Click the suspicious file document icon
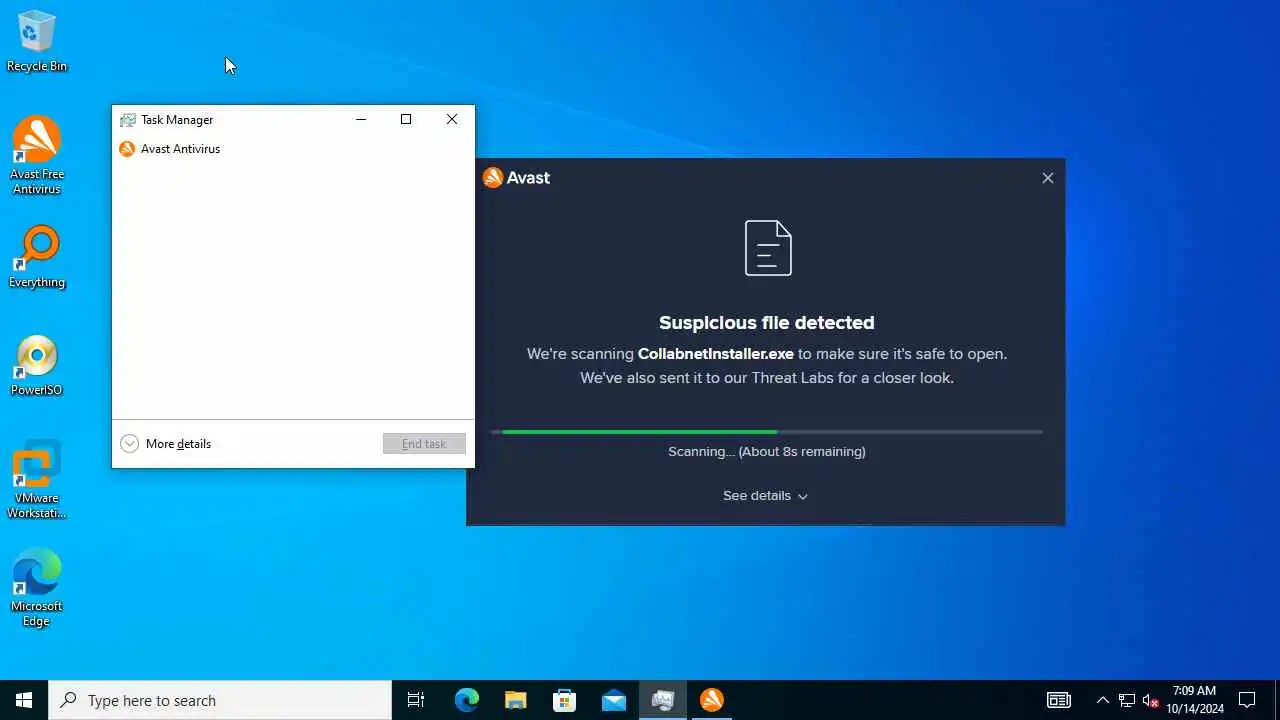This screenshot has height=720, width=1280. (768, 248)
